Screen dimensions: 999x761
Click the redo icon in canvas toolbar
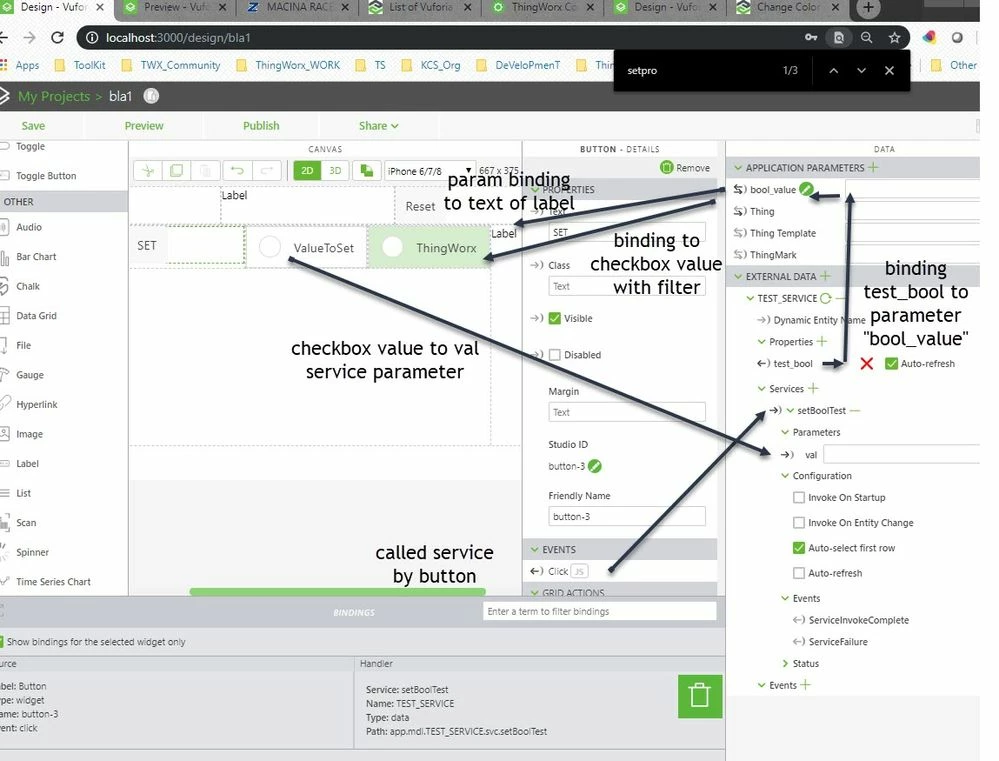point(267,170)
